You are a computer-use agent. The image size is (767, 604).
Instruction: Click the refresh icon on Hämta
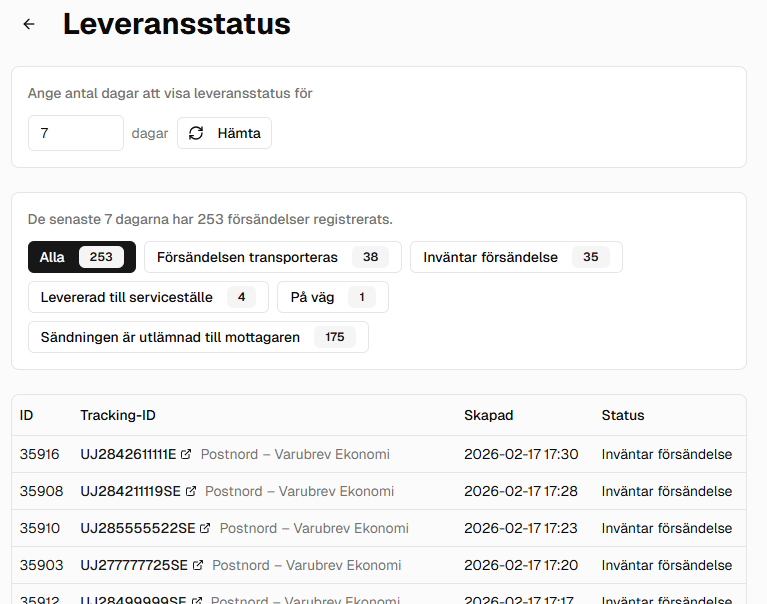coord(196,133)
